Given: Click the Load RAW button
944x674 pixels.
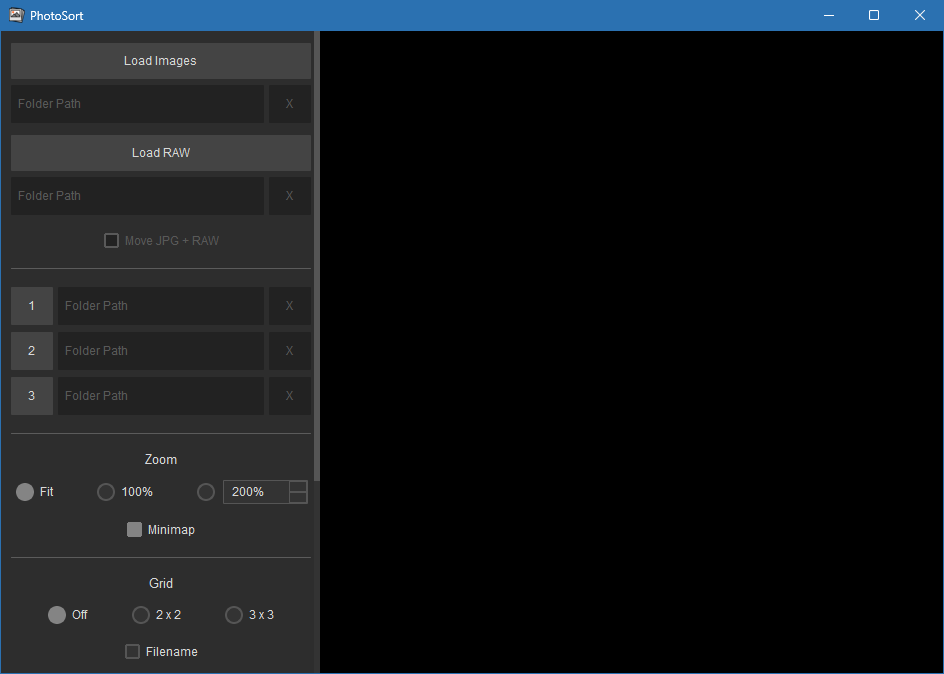Looking at the screenshot, I should coord(160,152).
